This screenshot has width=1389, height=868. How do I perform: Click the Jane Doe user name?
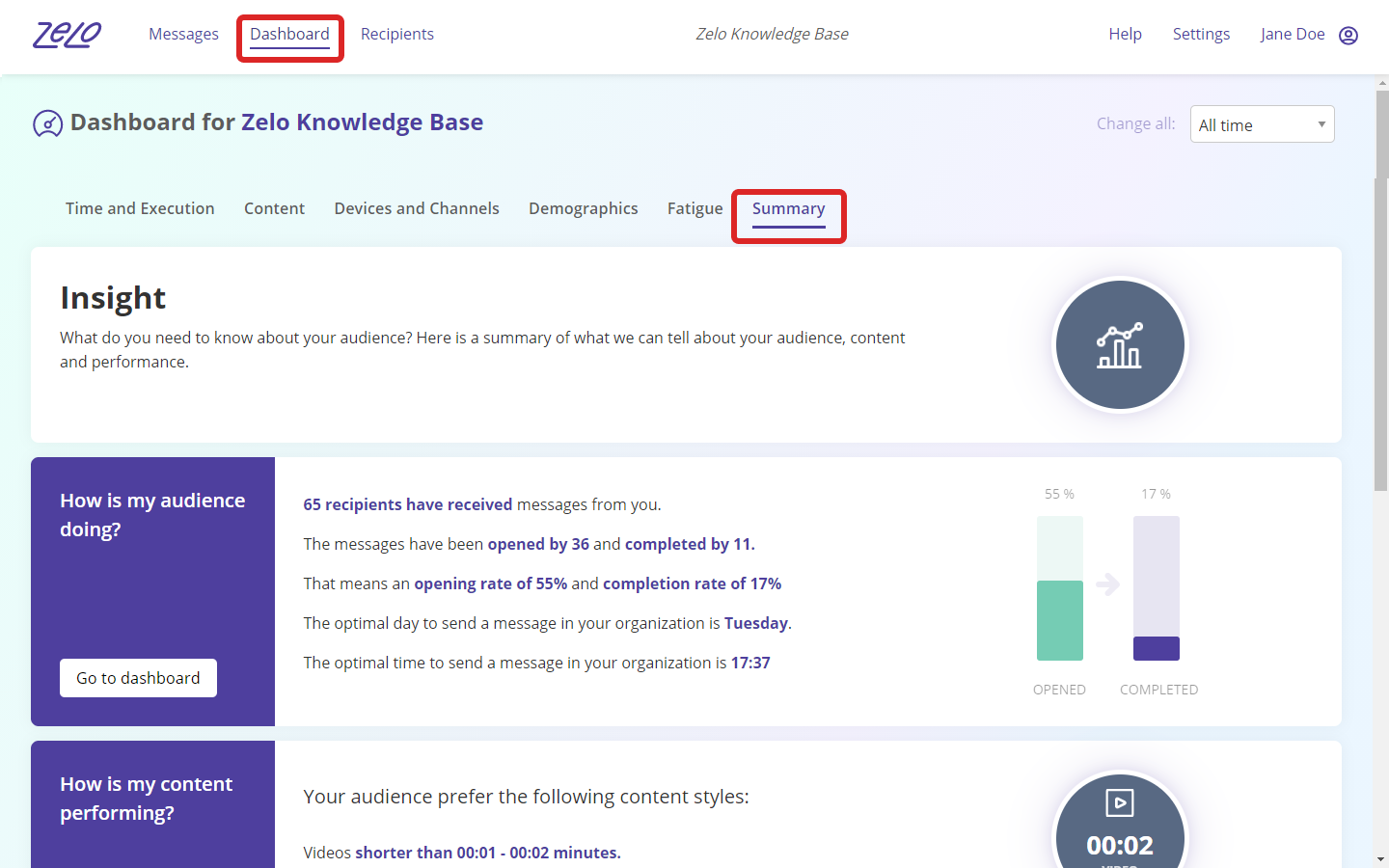1293,34
